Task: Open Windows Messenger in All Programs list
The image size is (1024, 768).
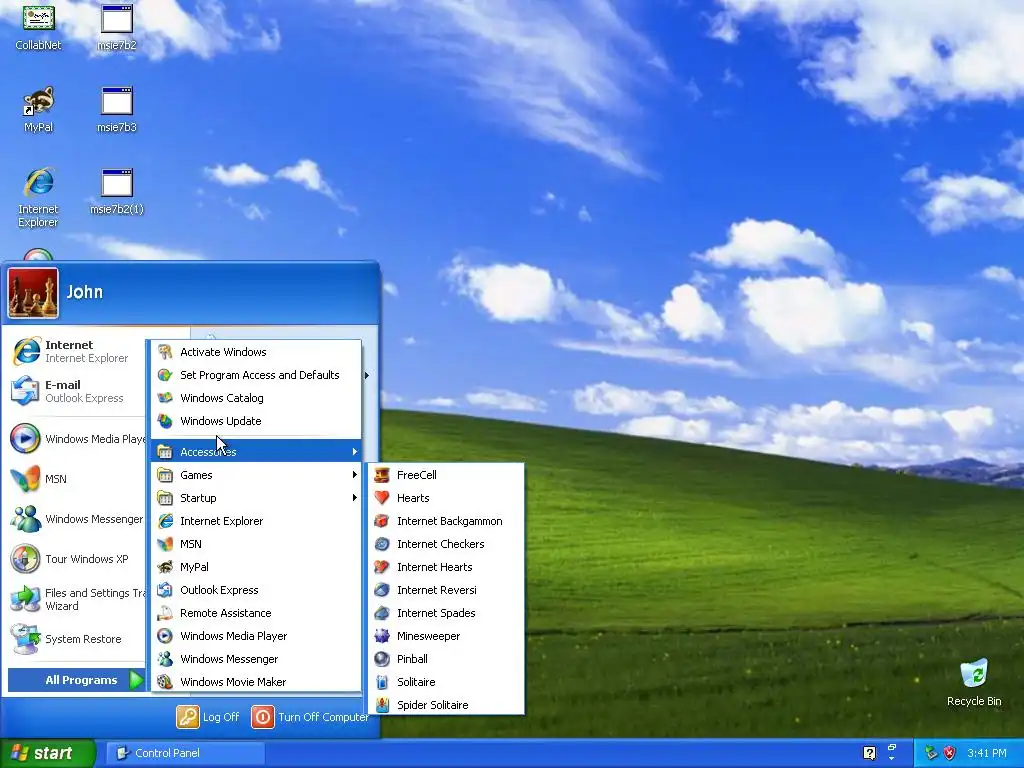Action: (257, 659)
